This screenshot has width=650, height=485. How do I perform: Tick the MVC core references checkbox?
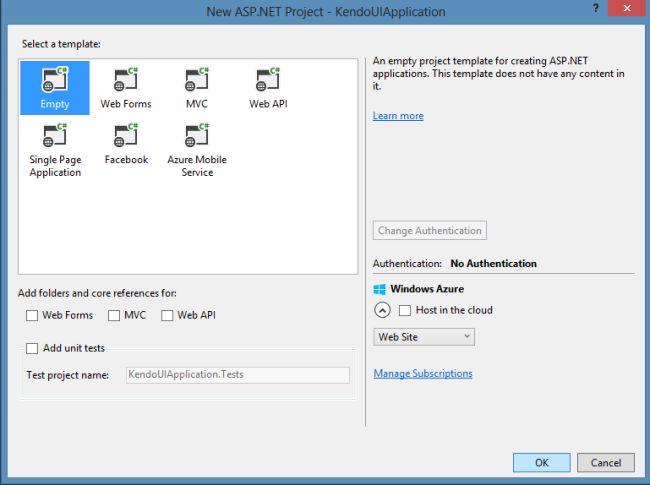click(x=114, y=315)
